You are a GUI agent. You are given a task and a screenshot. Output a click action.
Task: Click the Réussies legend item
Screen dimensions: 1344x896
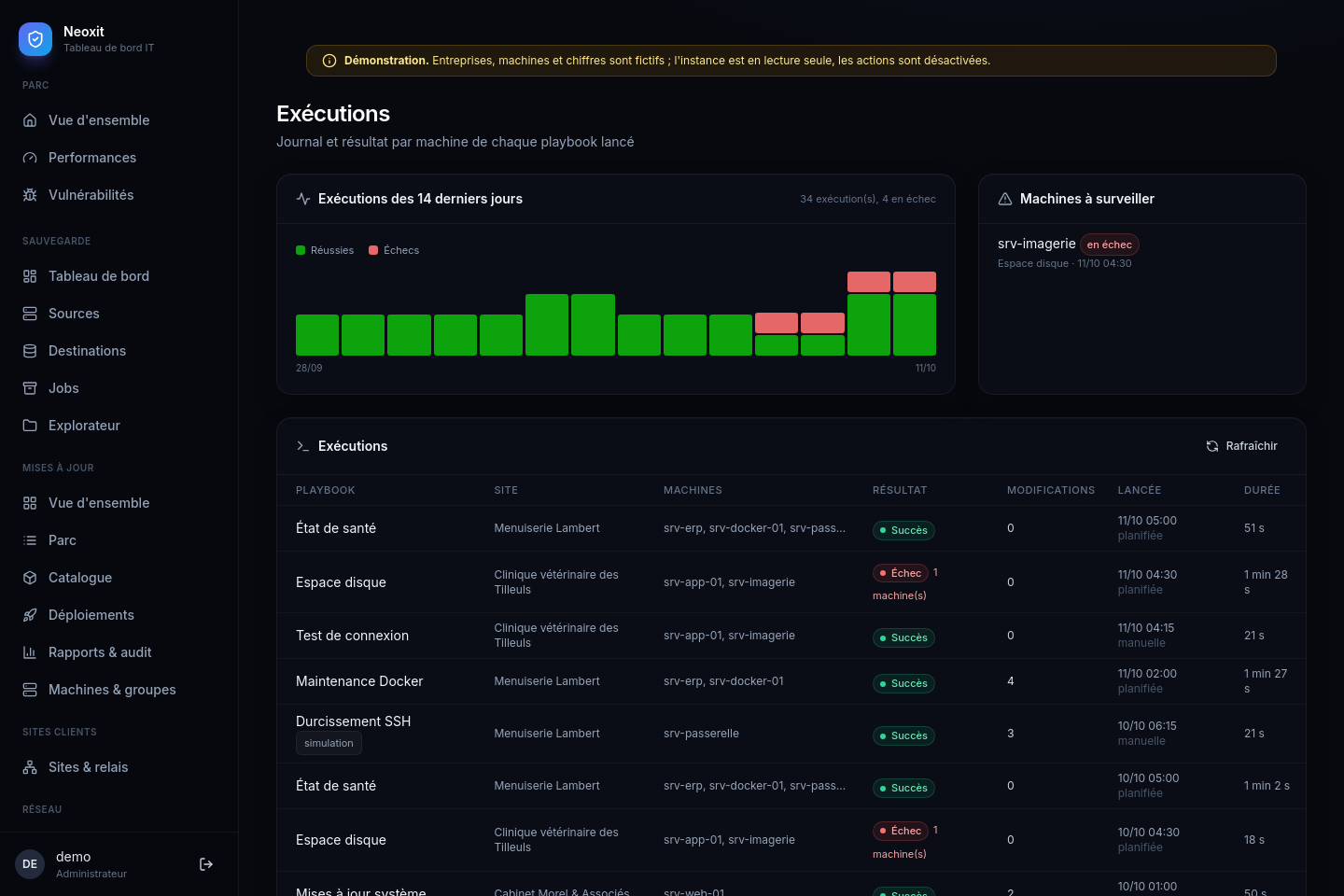325,250
